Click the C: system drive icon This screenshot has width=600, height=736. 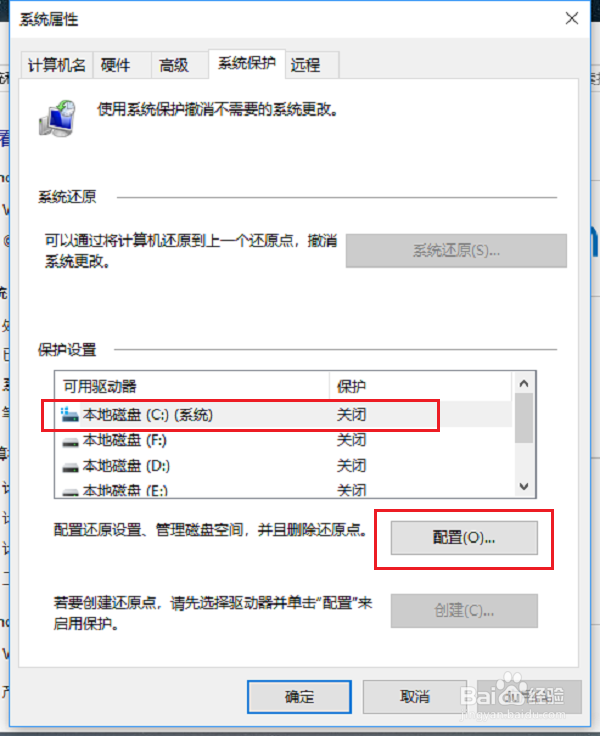pyautogui.click(x=70, y=414)
